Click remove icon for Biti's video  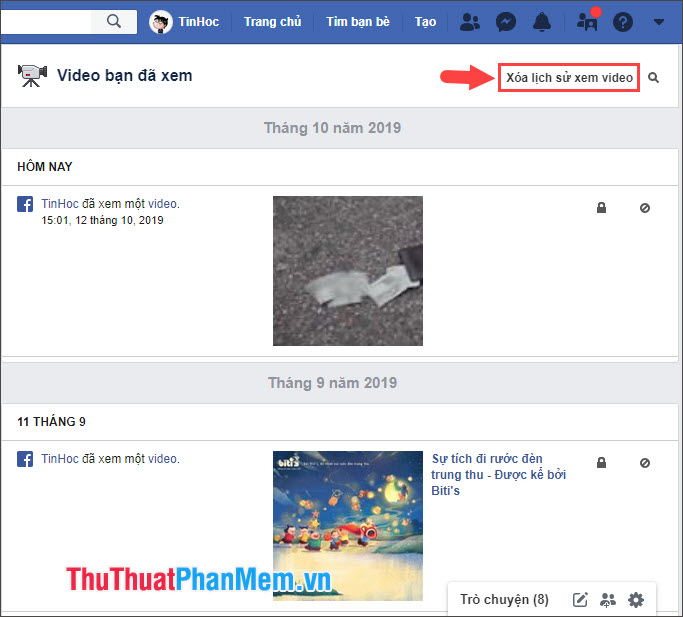click(645, 463)
